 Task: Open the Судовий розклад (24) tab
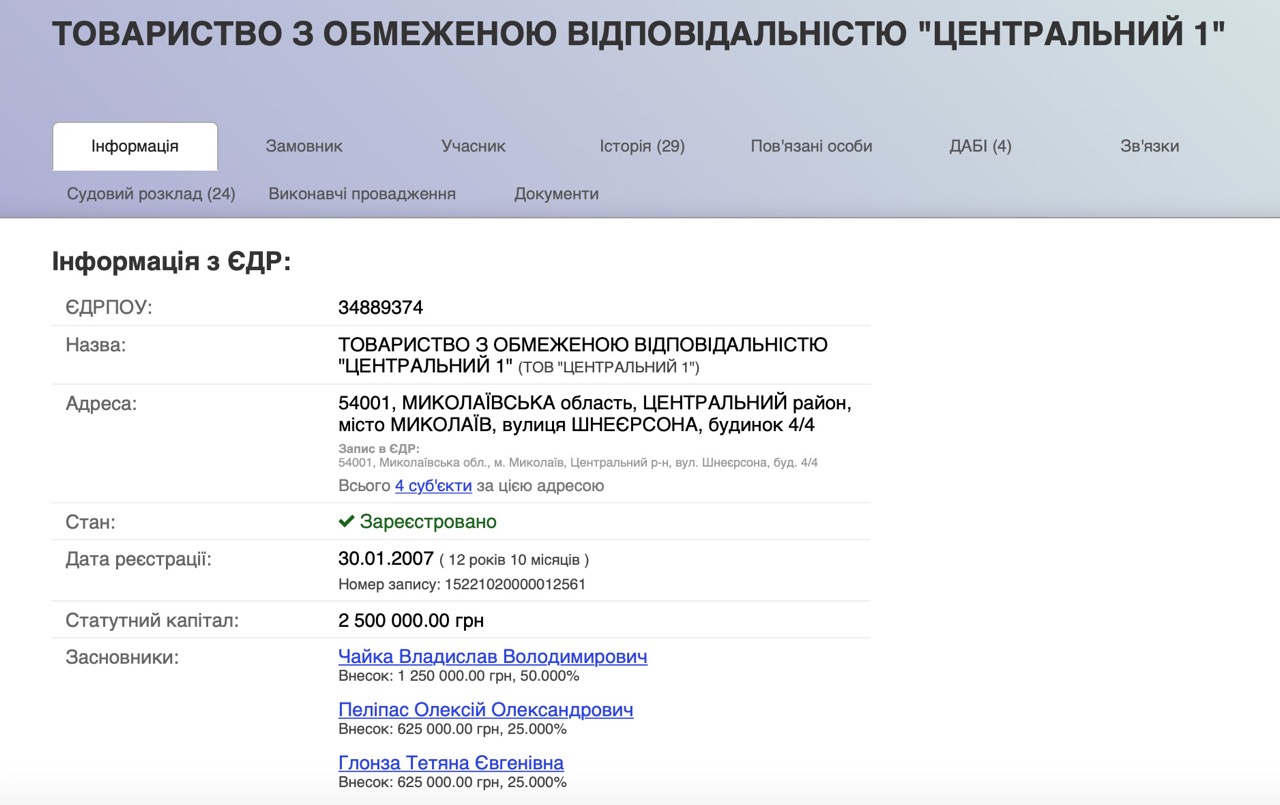[151, 194]
